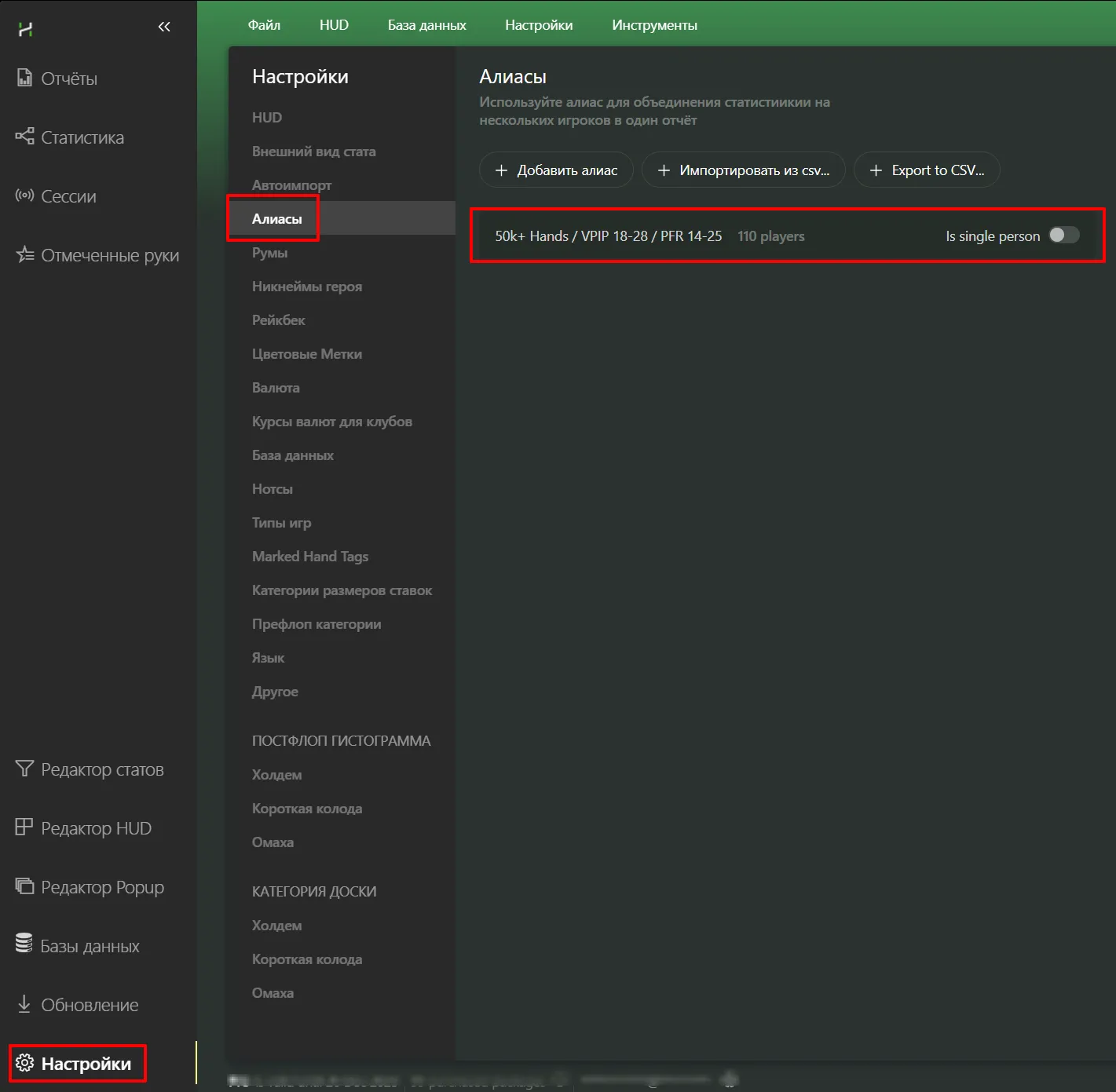Toggle the 'Is single person' switch

(1064, 236)
